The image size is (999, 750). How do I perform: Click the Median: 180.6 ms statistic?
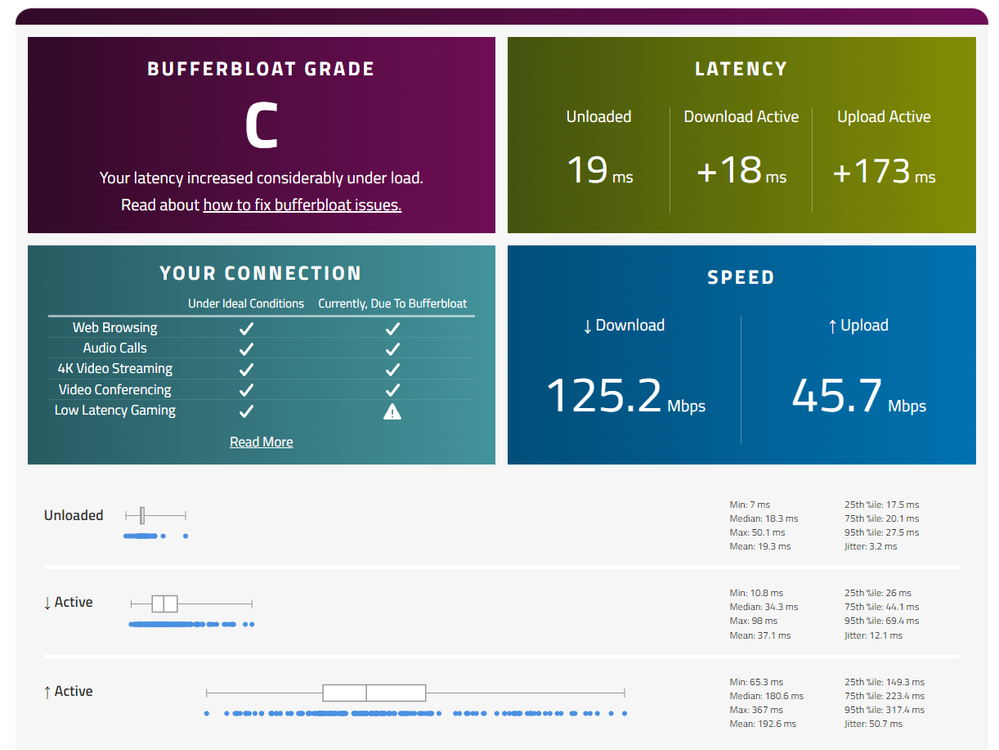(766, 696)
